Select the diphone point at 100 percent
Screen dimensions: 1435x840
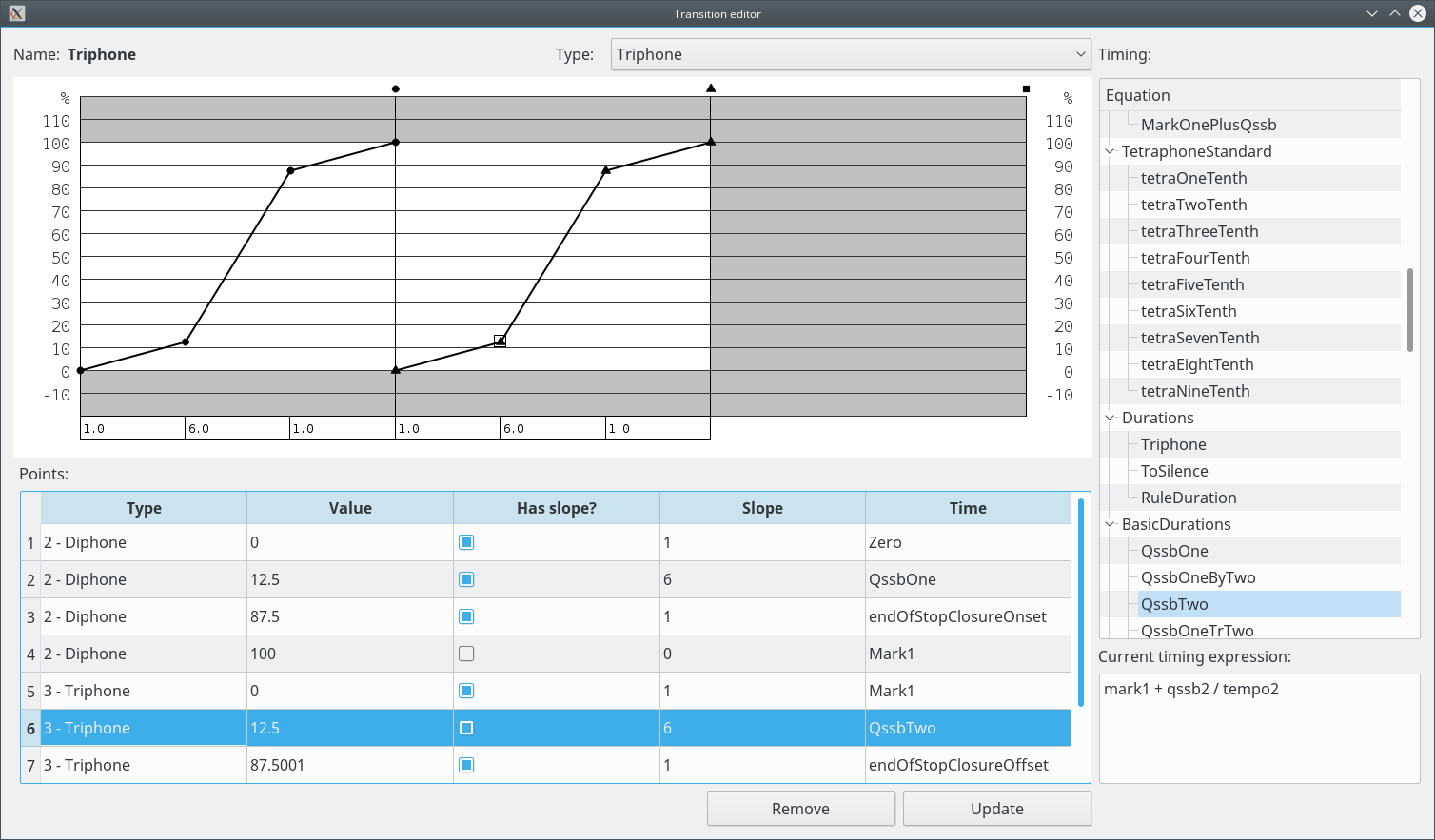[x=396, y=142]
